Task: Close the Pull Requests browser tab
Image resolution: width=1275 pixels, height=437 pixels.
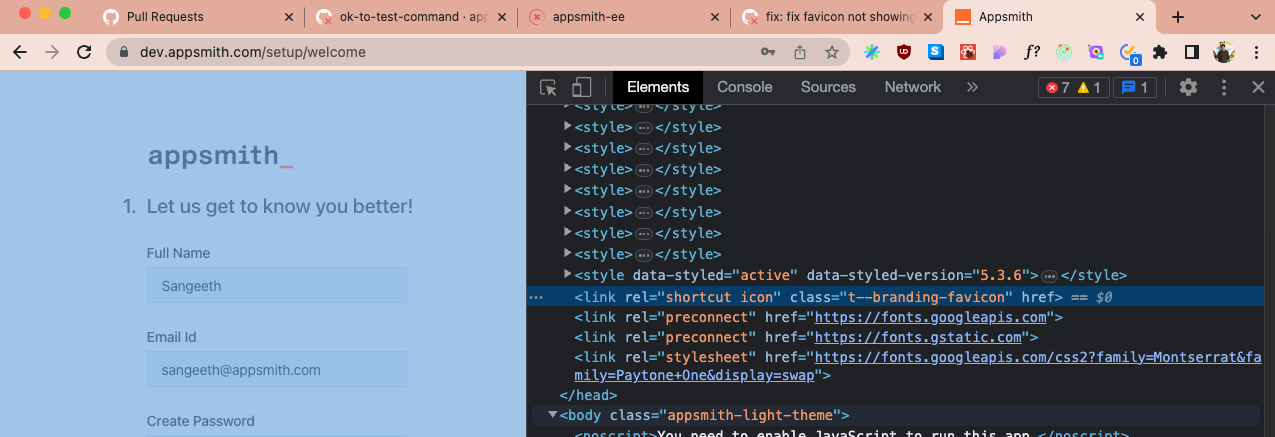Action: [290, 17]
